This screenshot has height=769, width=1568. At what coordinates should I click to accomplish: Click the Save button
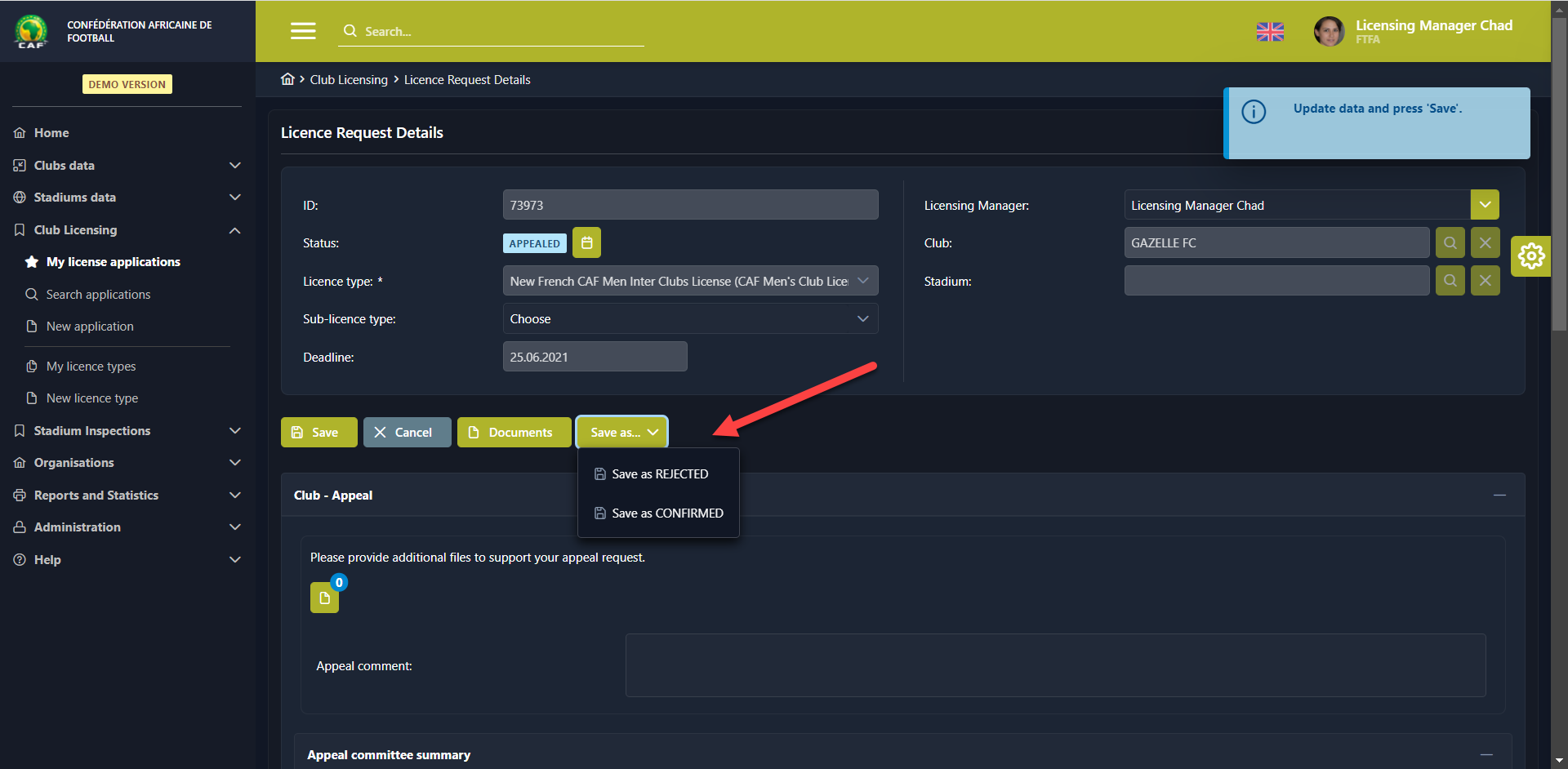point(318,433)
